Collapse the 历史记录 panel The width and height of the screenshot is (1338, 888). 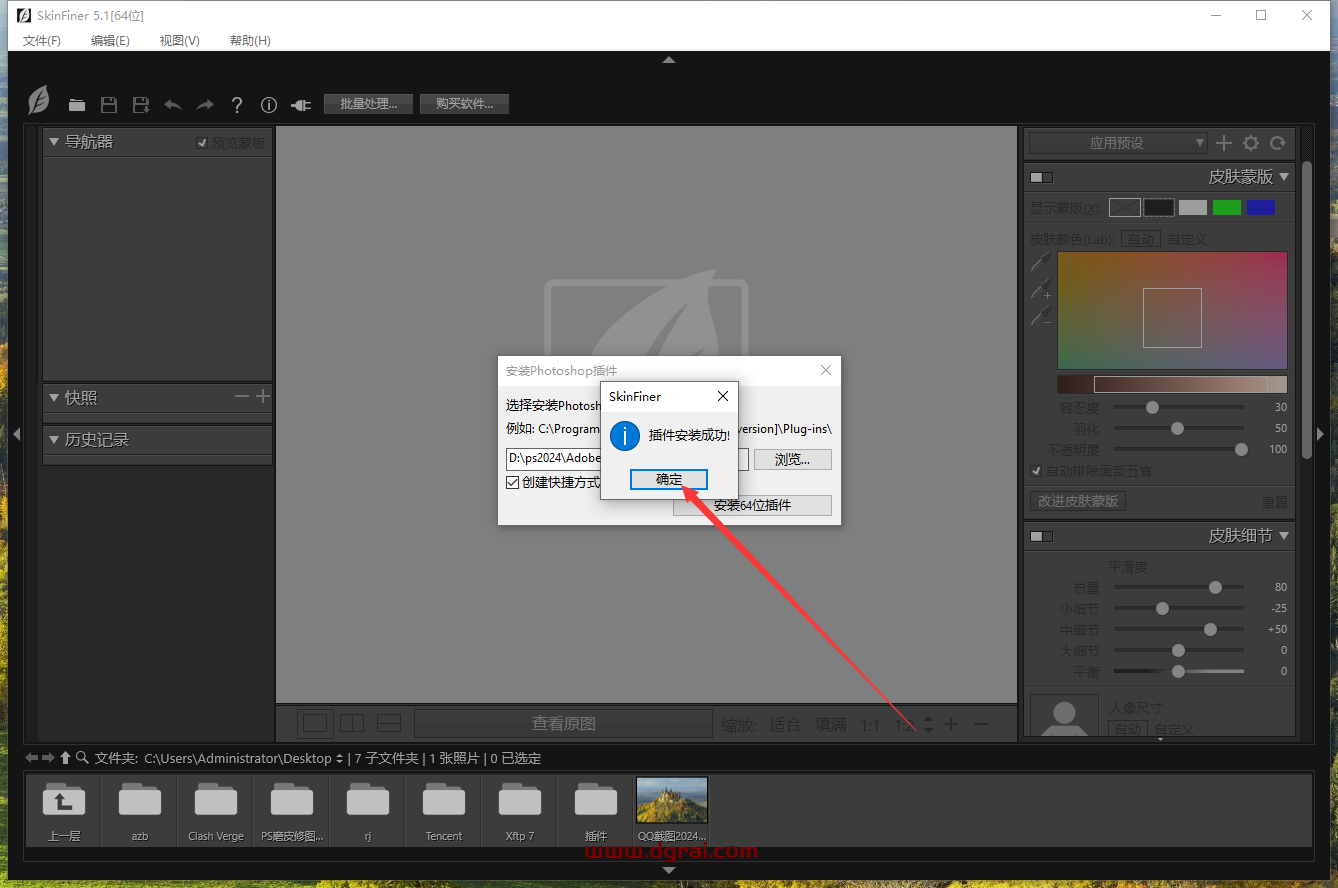54,440
